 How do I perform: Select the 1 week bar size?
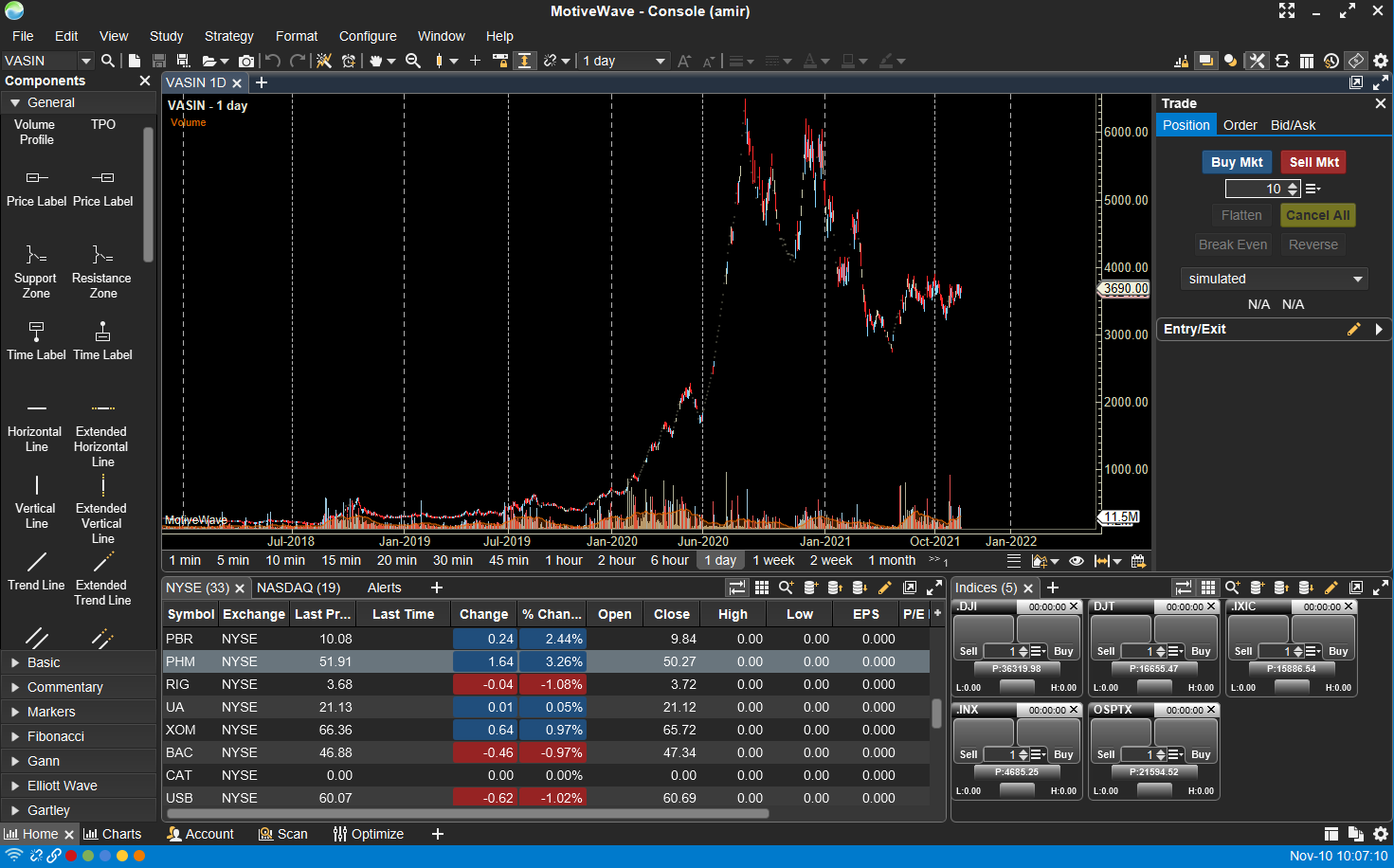773,560
